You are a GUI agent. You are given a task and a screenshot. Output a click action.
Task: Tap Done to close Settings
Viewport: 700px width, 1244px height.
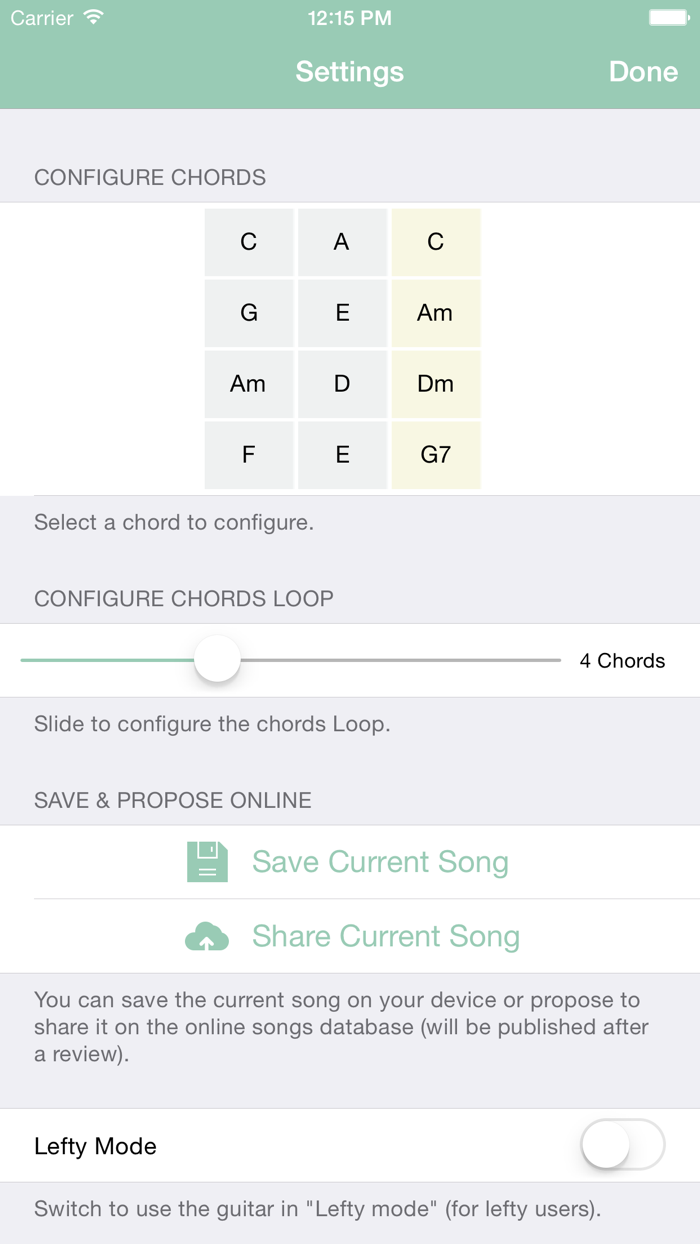click(x=643, y=71)
